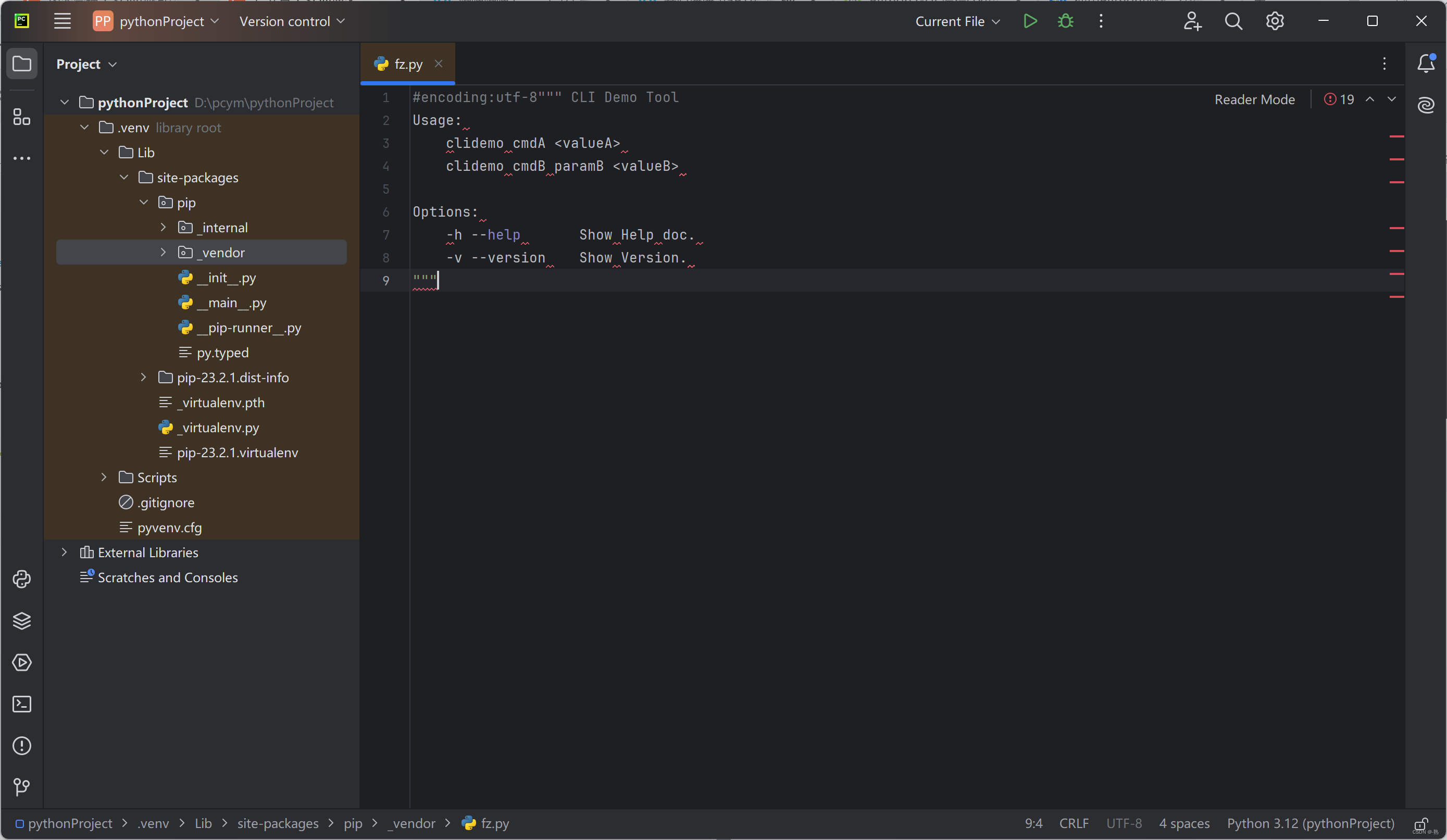Change UTF-8 file encoding in status bar
1447x840 pixels.
[1124, 823]
